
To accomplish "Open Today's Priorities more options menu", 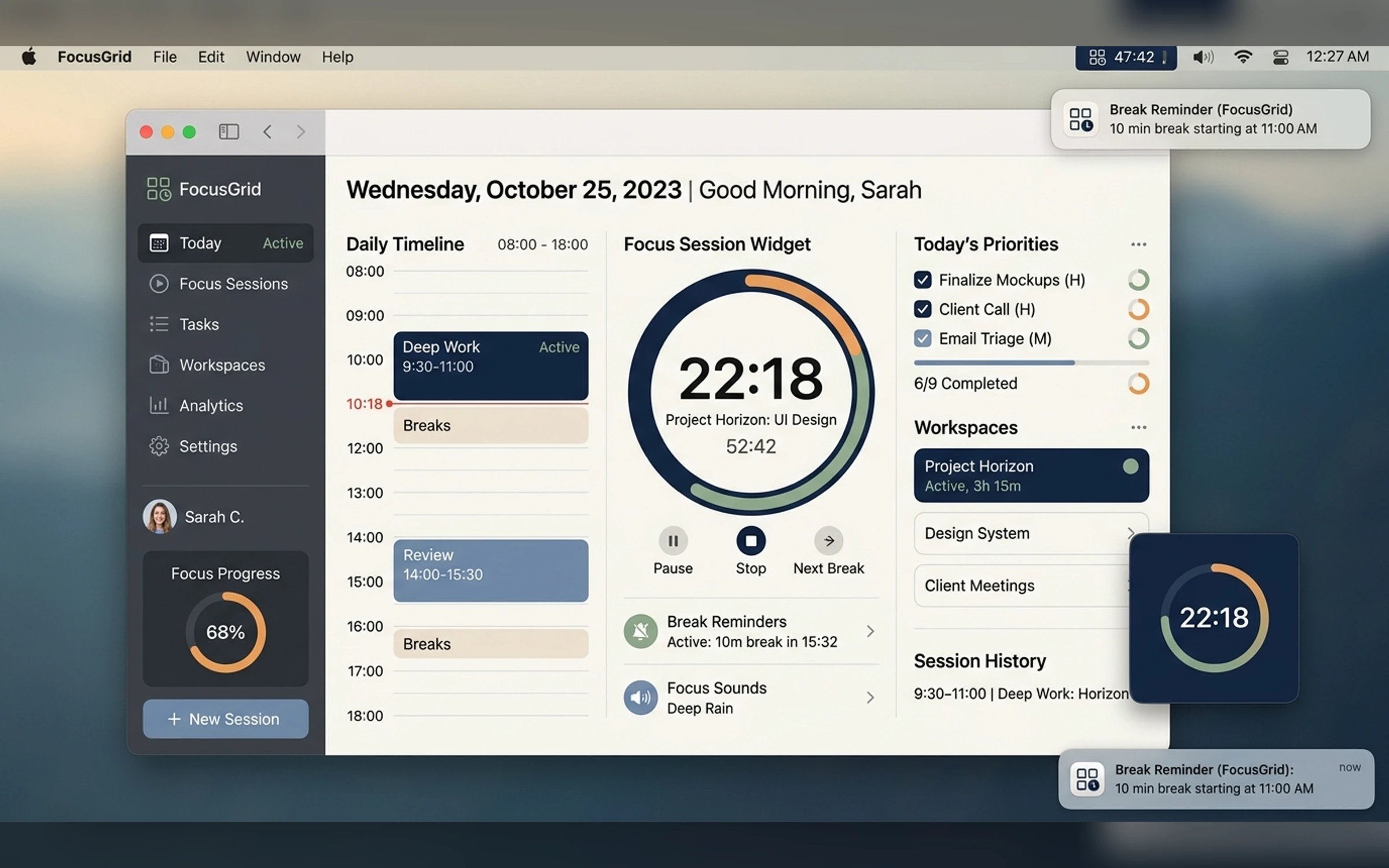I will click(x=1138, y=244).
